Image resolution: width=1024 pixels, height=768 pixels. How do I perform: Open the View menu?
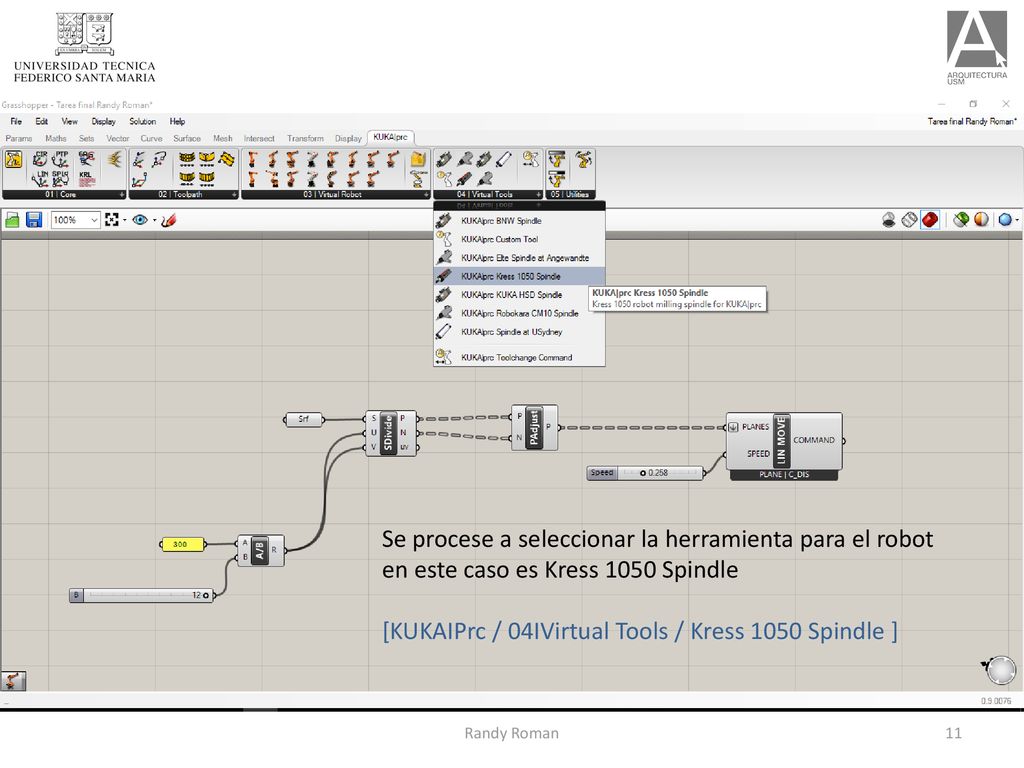70,121
